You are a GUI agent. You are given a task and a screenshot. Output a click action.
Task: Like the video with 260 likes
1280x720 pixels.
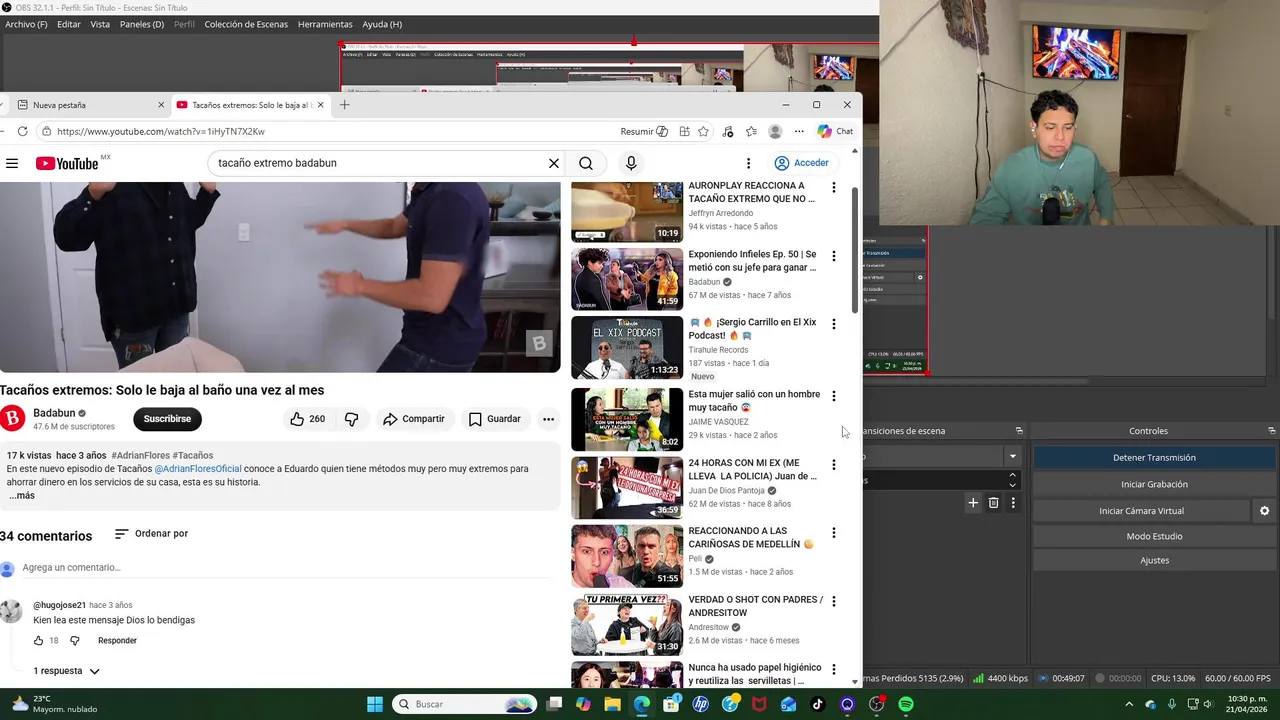click(x=307, y=419)
